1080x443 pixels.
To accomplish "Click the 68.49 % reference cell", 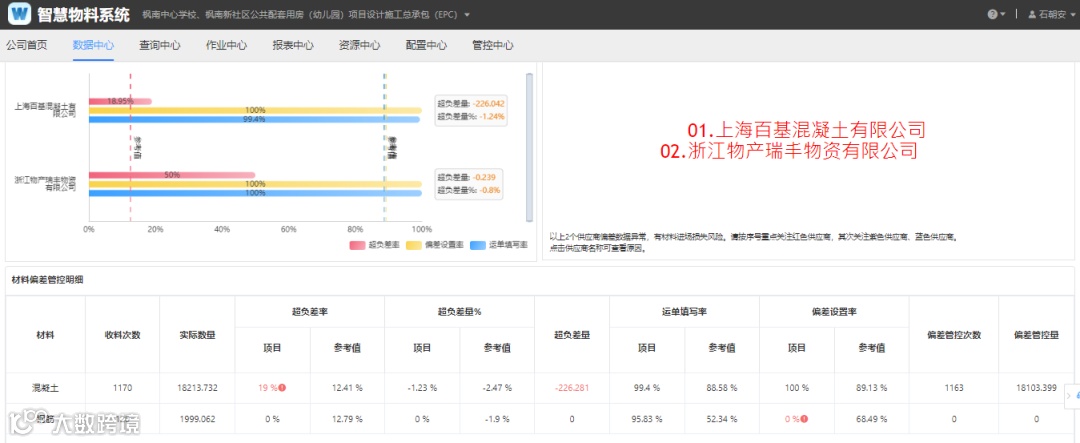I will coord(871,418).
